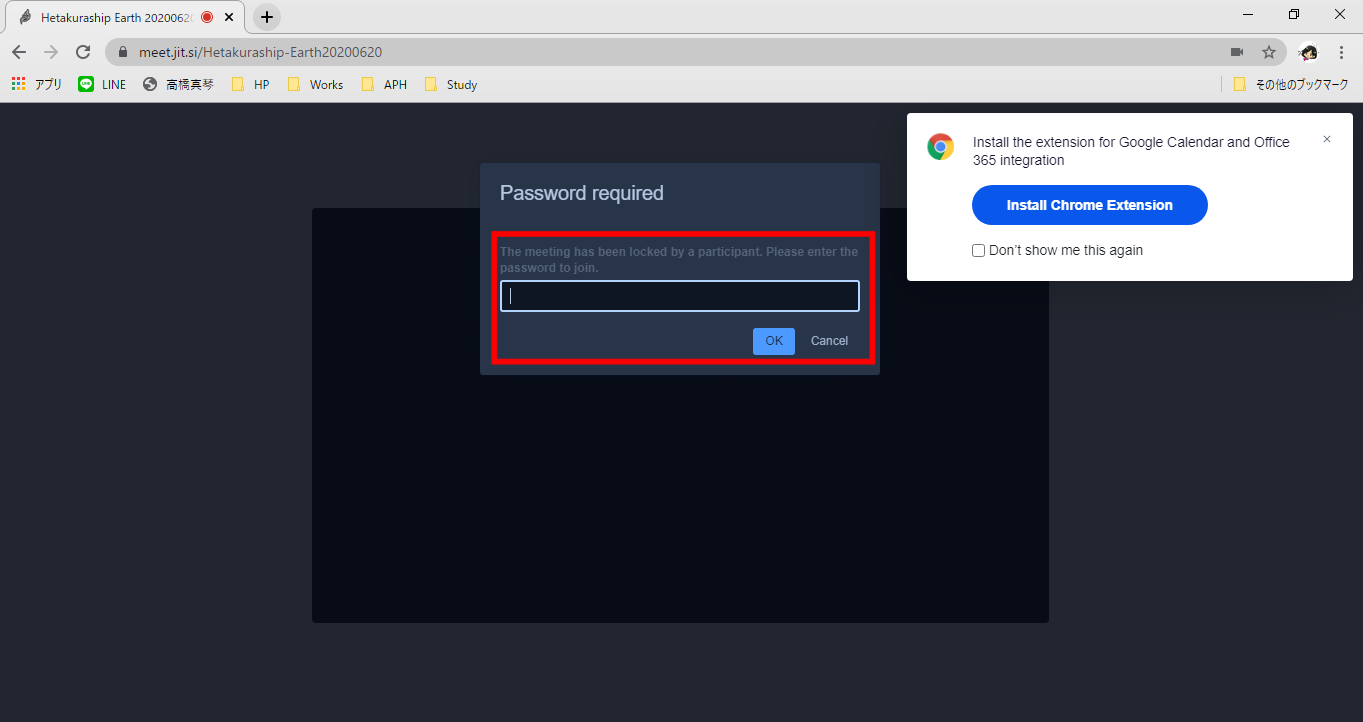The height and width of the screenshot is (722, 1363).
Task: Open the 高橋真琴 bookmark
Action: [178, 85]
